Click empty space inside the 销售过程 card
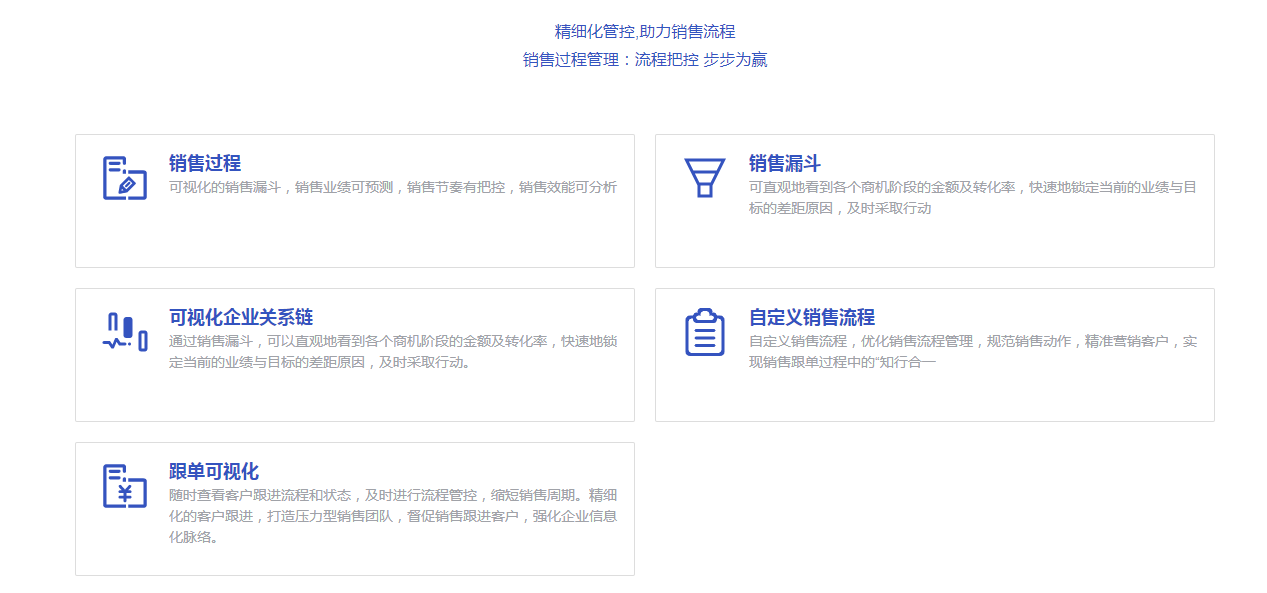1267x593 pixels. (400, 240)
